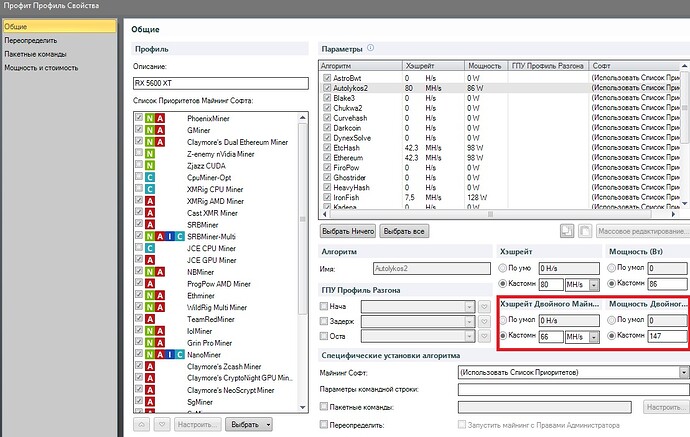The image size is (690, 437).
Task: Click the I badge of SRBMiner-Multi
Action: pyautogui.click(x=170, y=236)
